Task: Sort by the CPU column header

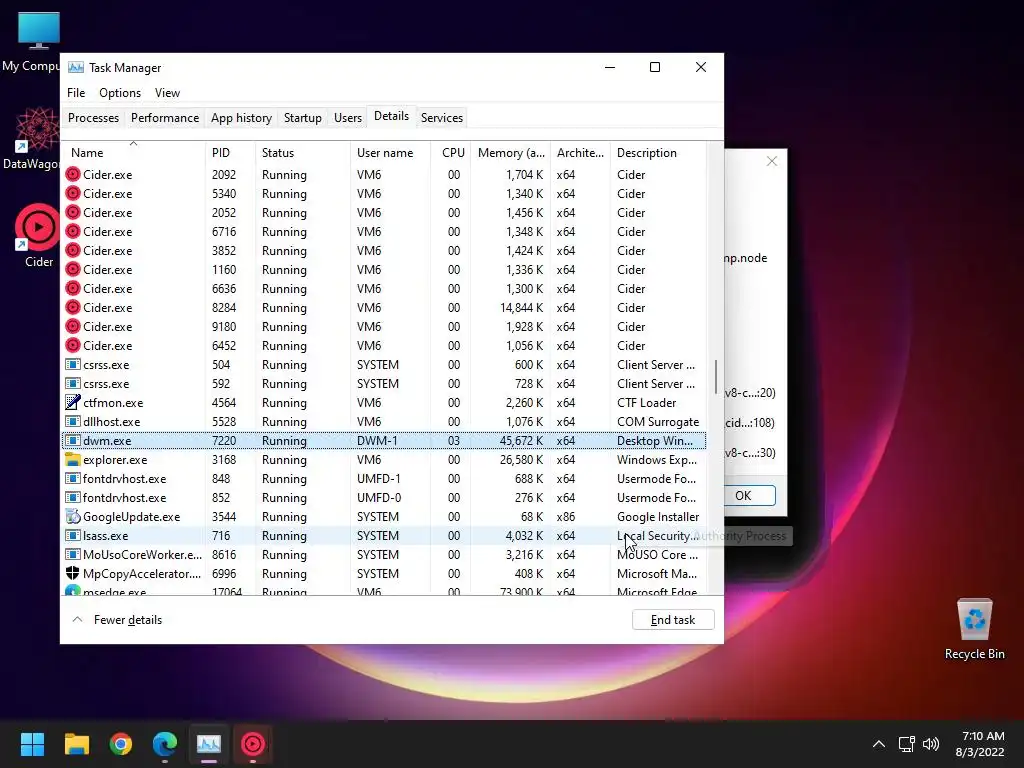Action: pos(451,152)
